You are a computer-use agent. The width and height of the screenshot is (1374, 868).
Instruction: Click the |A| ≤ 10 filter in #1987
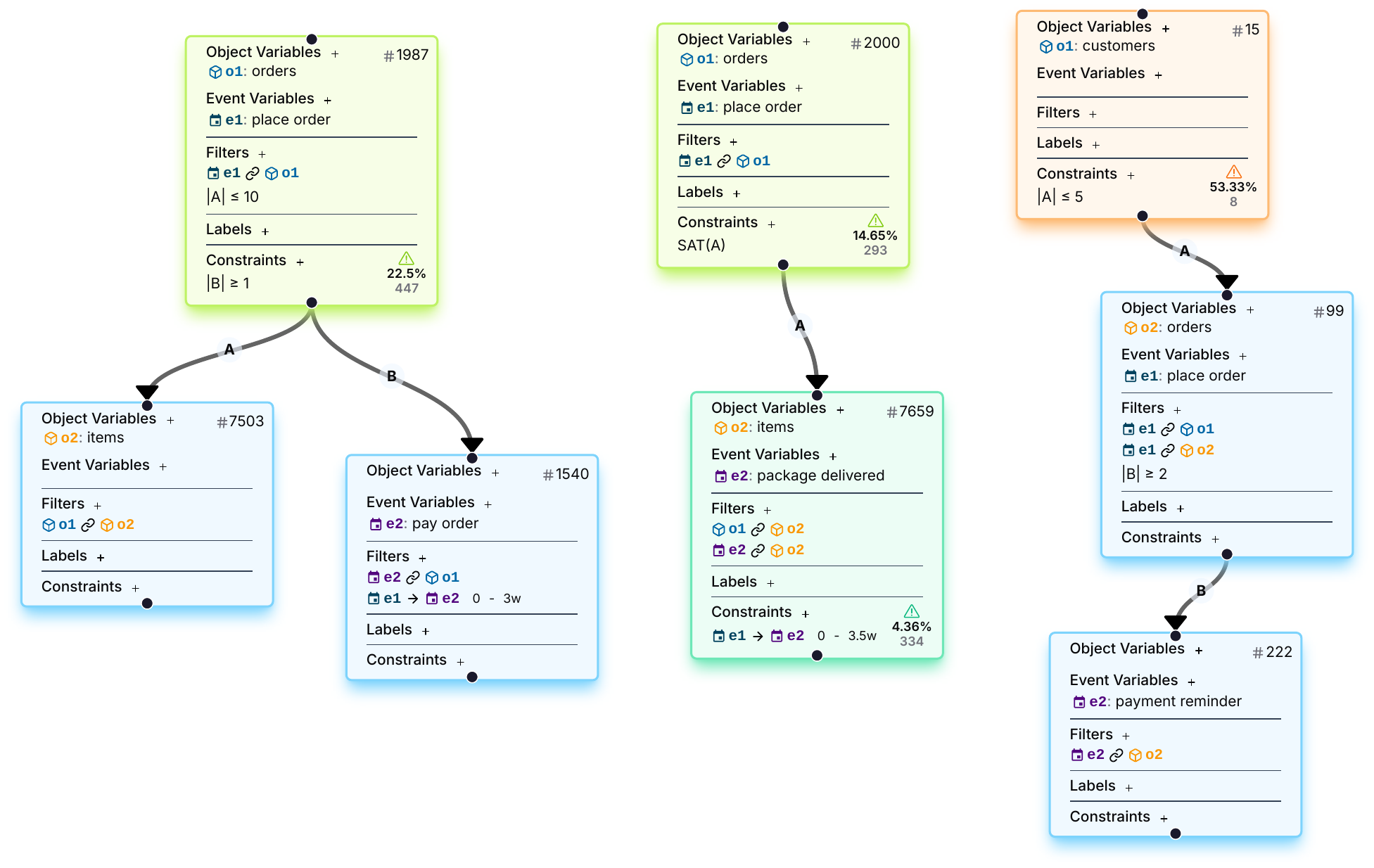(233, 197)
